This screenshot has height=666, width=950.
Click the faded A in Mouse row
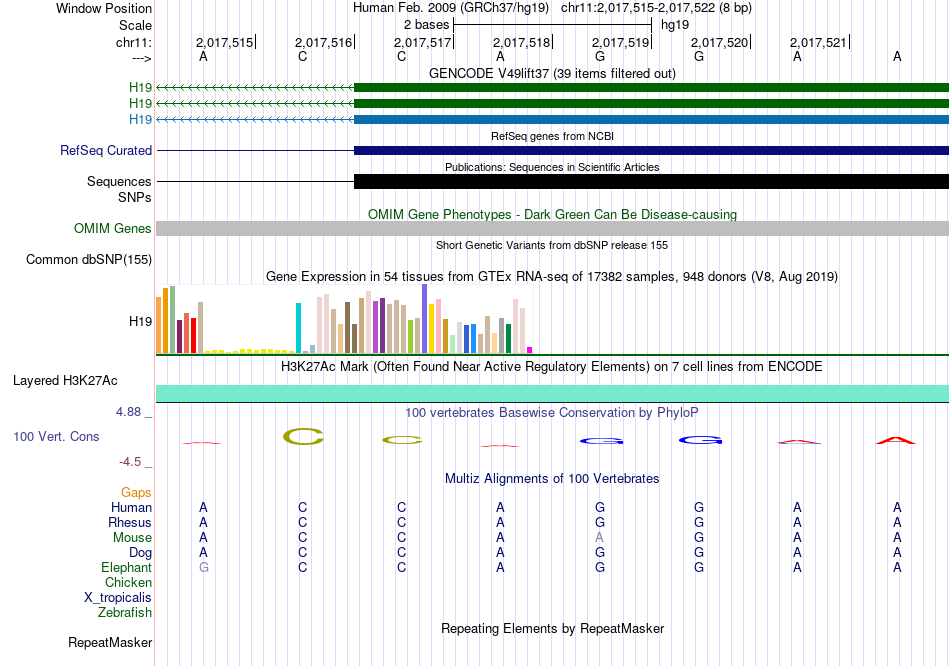599,538
